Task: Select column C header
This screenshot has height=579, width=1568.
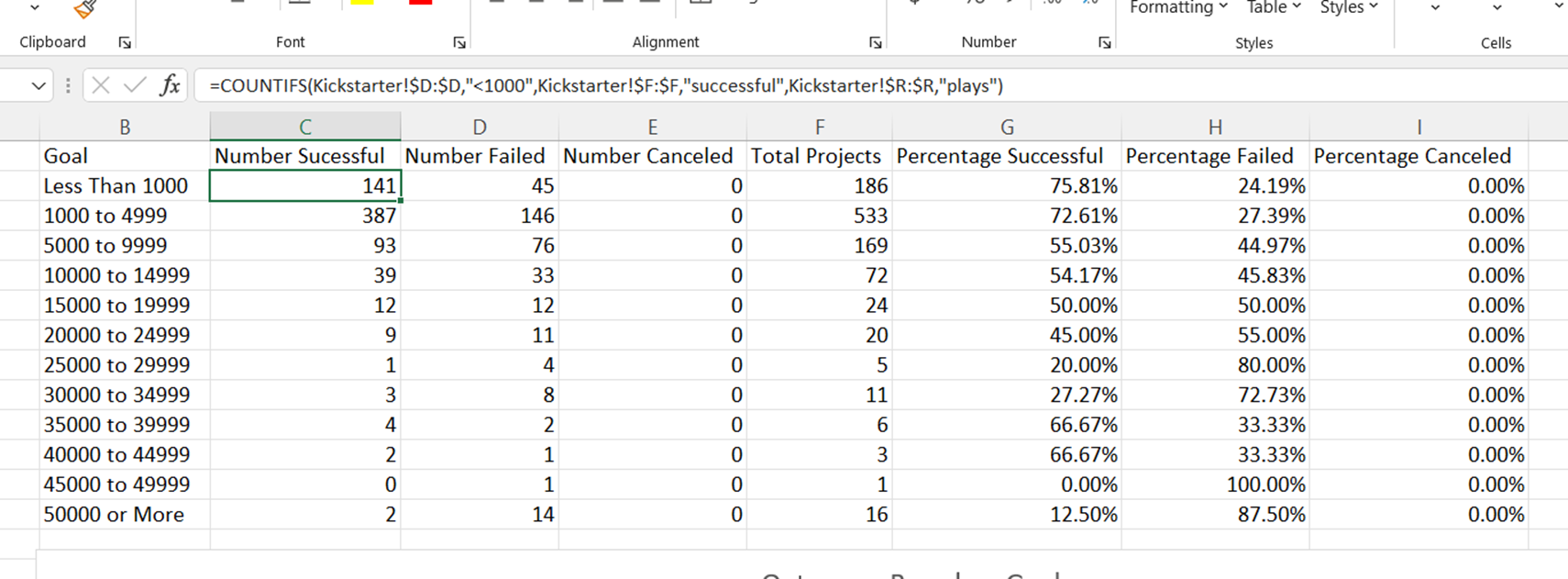Action: (x=305, y=127)
